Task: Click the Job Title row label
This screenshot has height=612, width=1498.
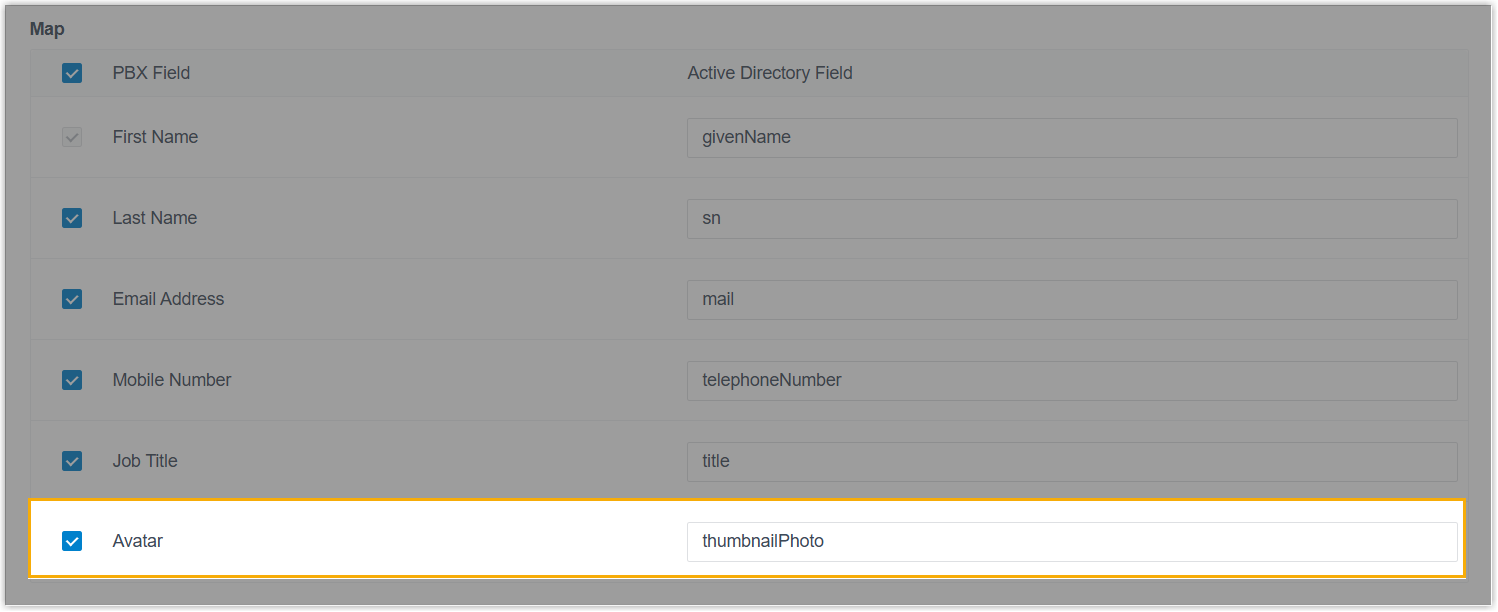Action: tap(145, 461)
